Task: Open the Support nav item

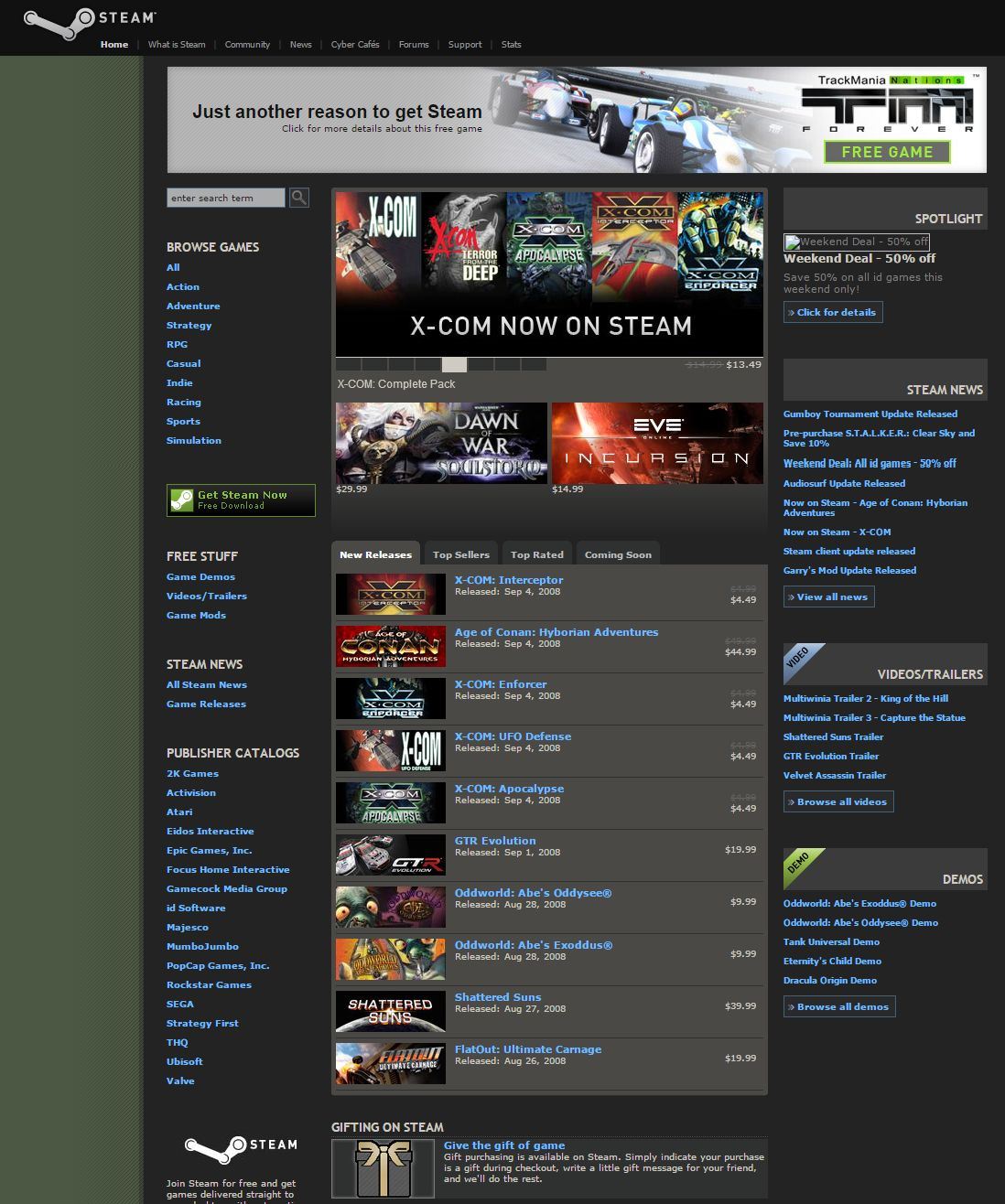Action: [x=465, y=44]
